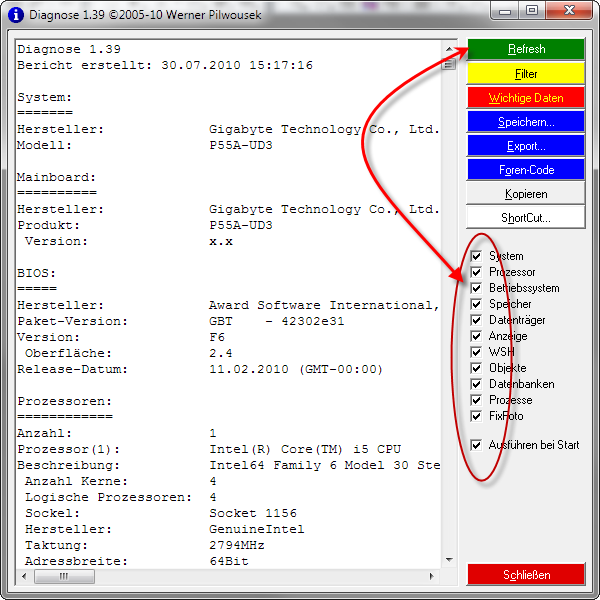Click the blue info icon in the title bar
600x600 pixels.
point(16,15)
